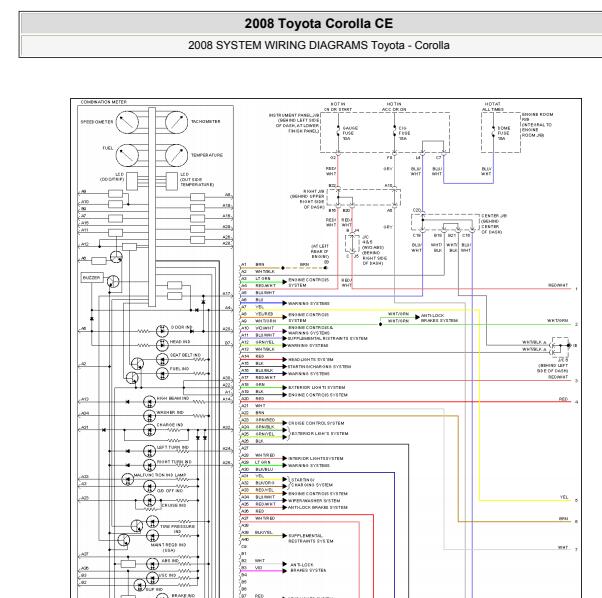
Task: Click ANTI-LOCK BRAKES SYSTEM label near WHT/GRN wires
Action: [x=439, y=318]
